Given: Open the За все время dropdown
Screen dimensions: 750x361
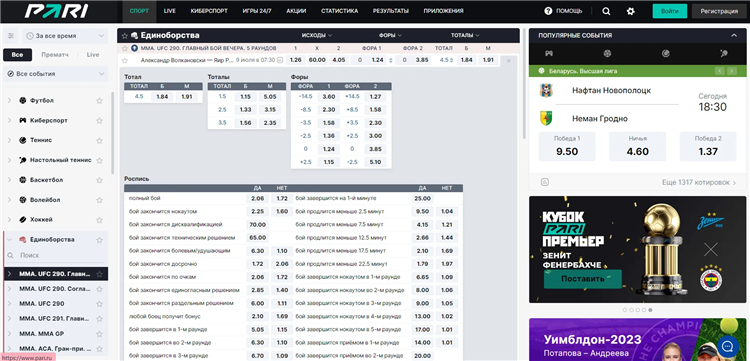Looking at the screenshot, I should point(65,36).
